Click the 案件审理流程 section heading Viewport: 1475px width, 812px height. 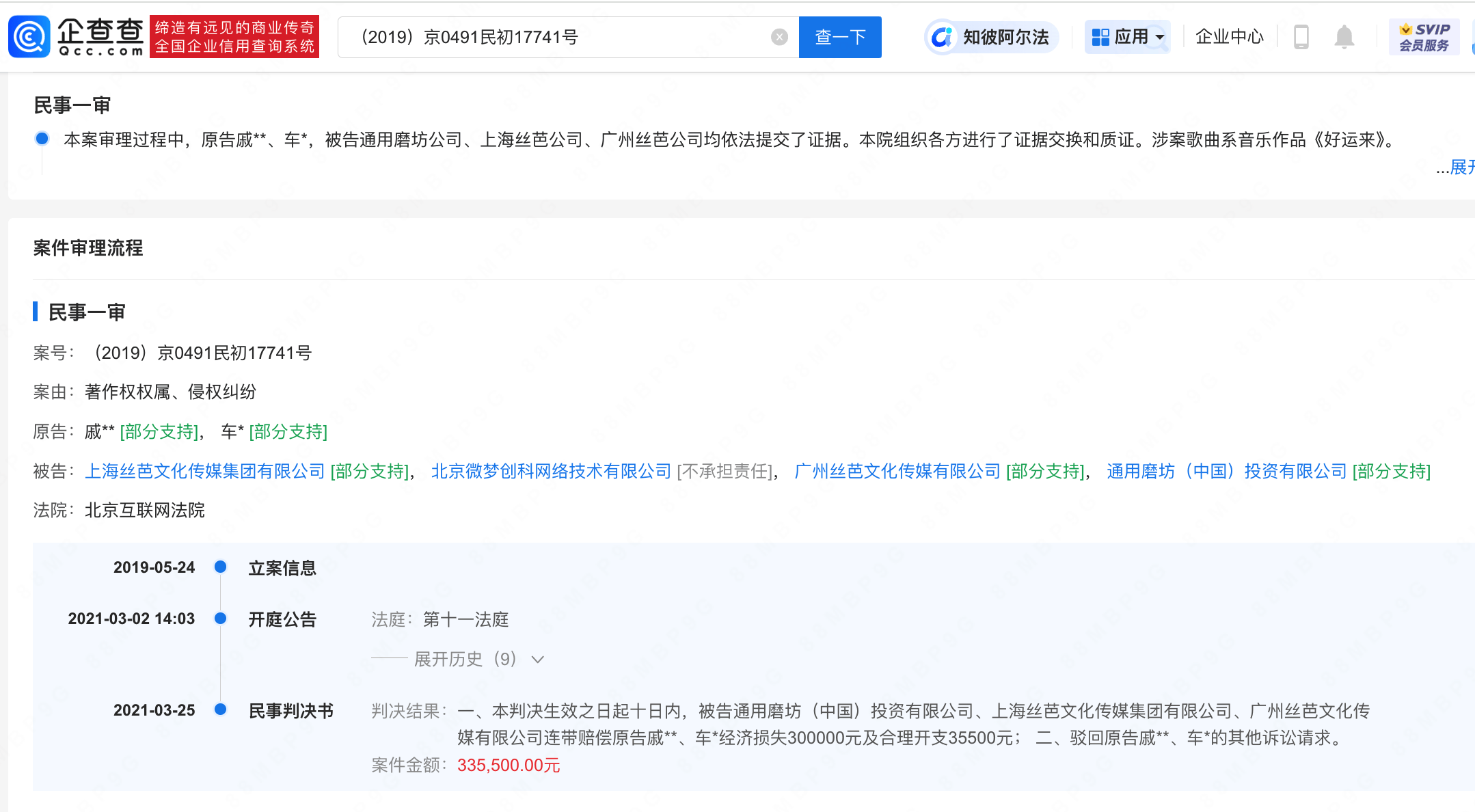coord(88,247)
